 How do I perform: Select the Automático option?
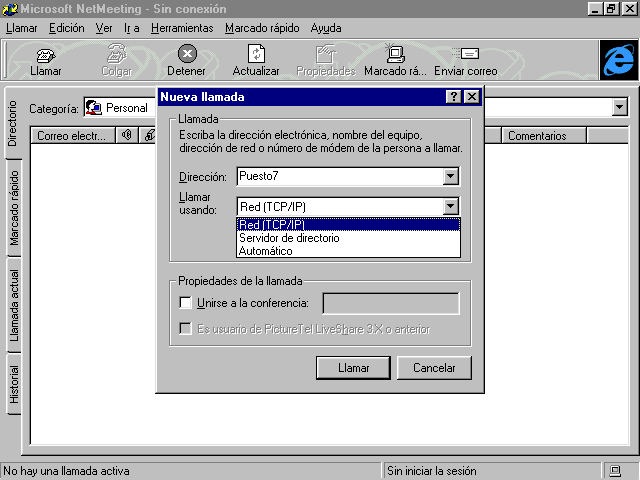click(349, 251)
